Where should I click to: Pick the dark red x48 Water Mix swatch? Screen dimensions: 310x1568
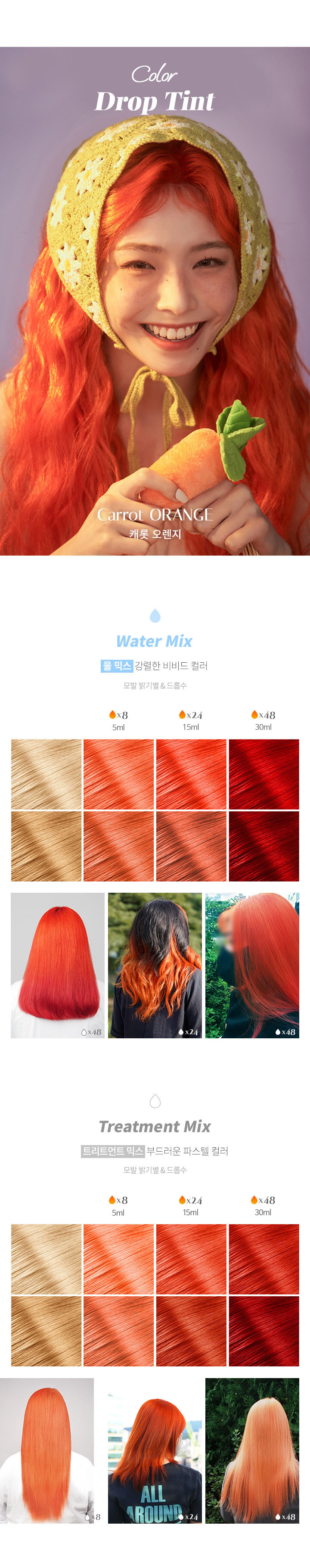pyautogui.click(x=263, y=845)
